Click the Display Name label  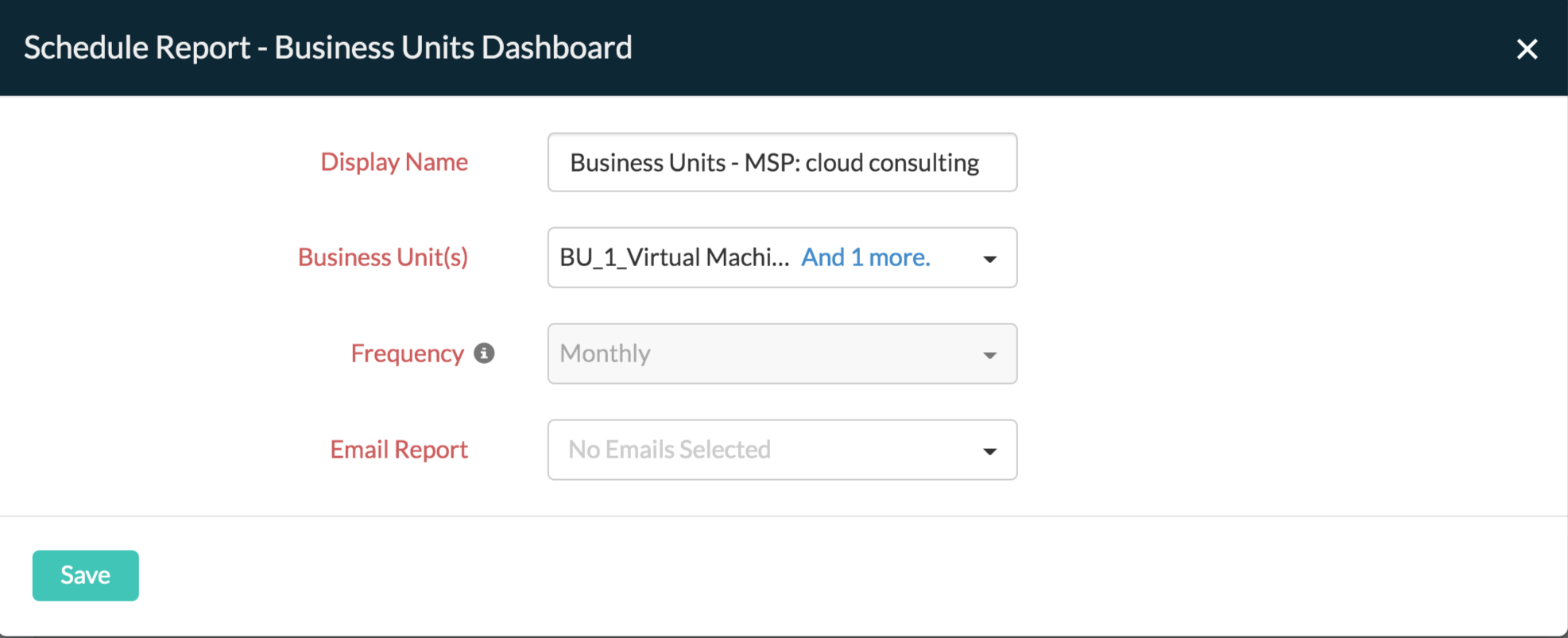click(x=394, y=162)
